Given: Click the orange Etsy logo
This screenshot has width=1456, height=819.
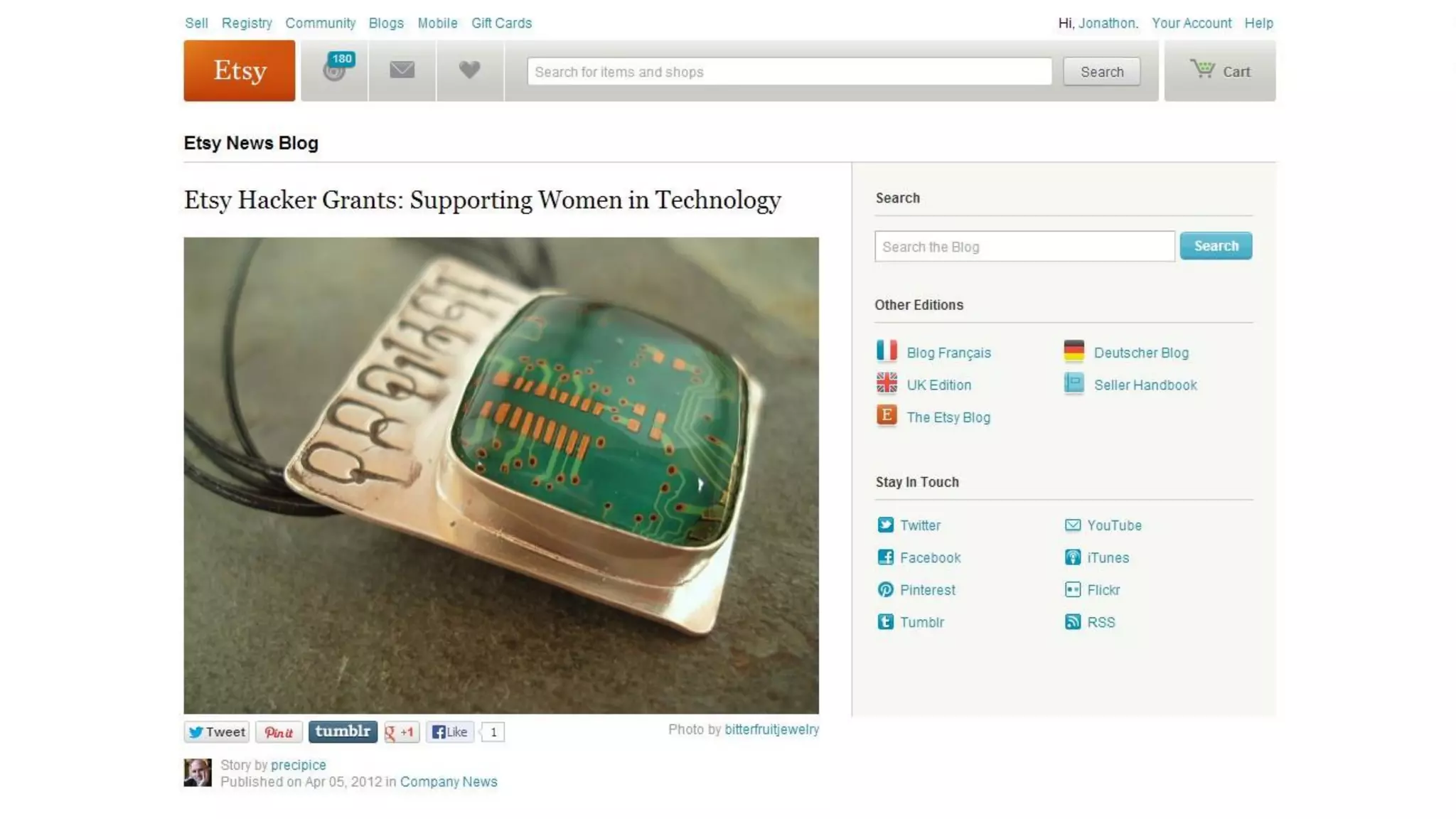Looking at the screenshot, I should click(240, 70).
